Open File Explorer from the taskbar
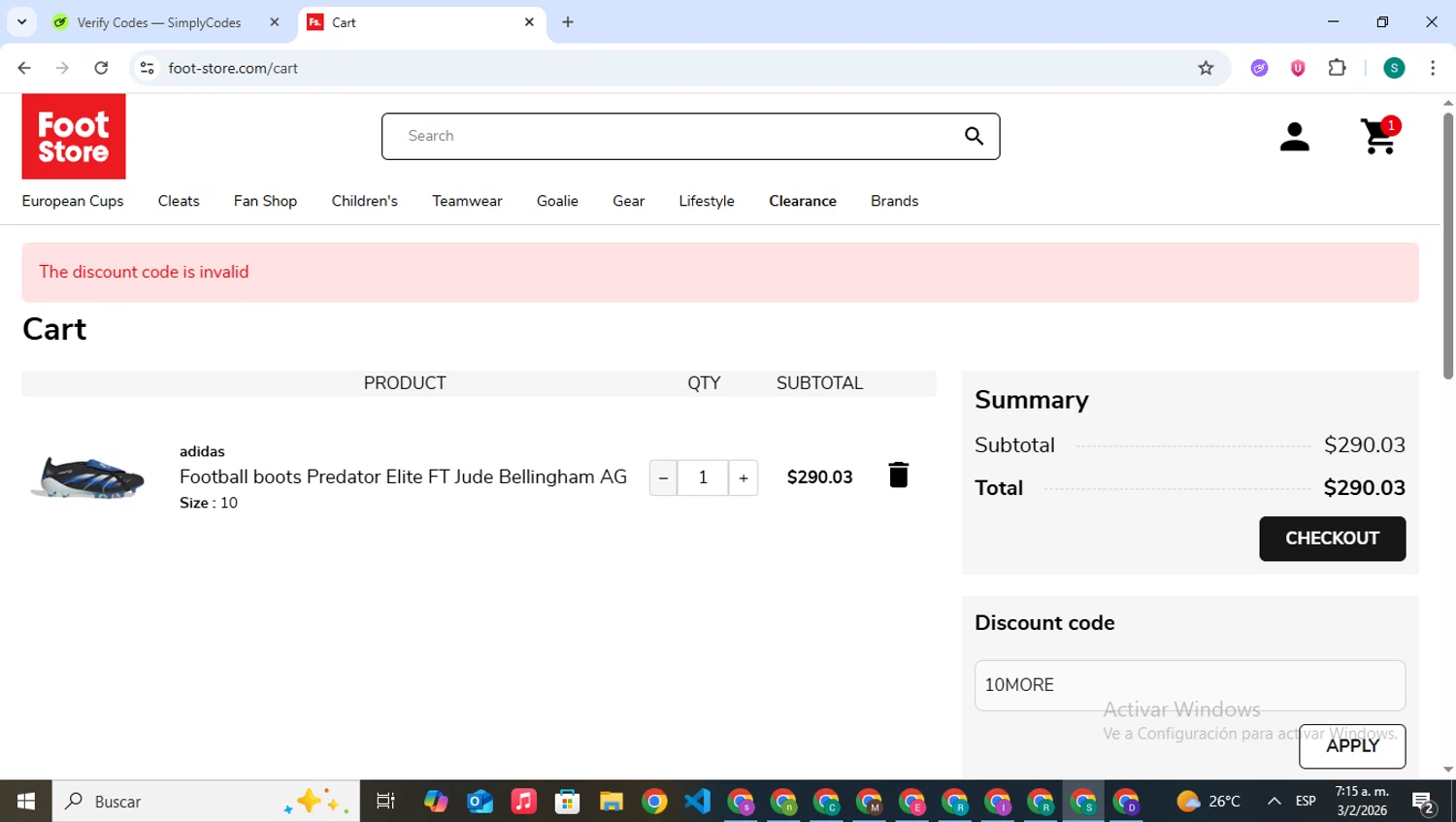Viewport: 1456px width, 822px height. coord(611,802)
